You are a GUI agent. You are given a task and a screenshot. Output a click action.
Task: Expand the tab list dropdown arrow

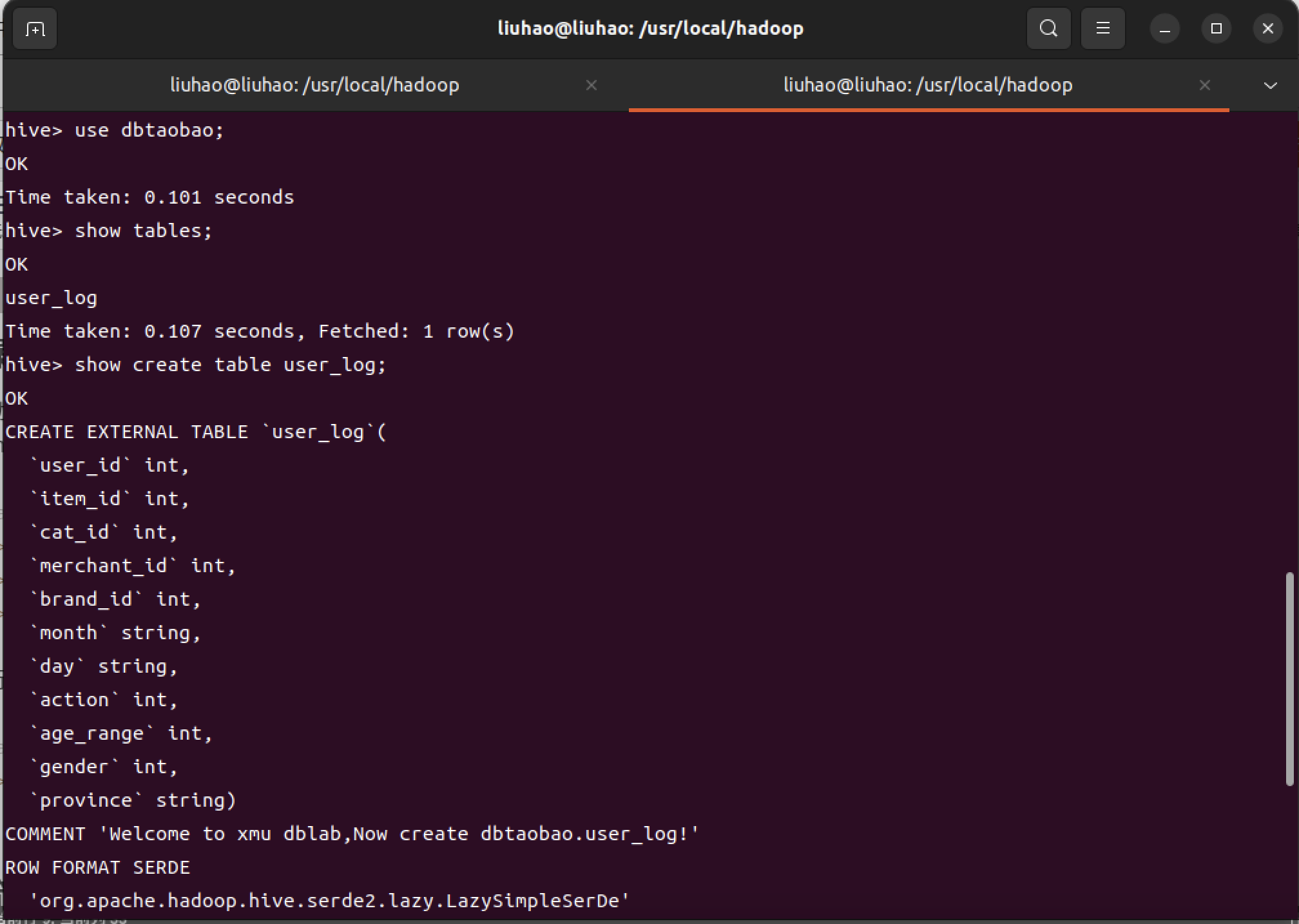[x=1270, y=85]
